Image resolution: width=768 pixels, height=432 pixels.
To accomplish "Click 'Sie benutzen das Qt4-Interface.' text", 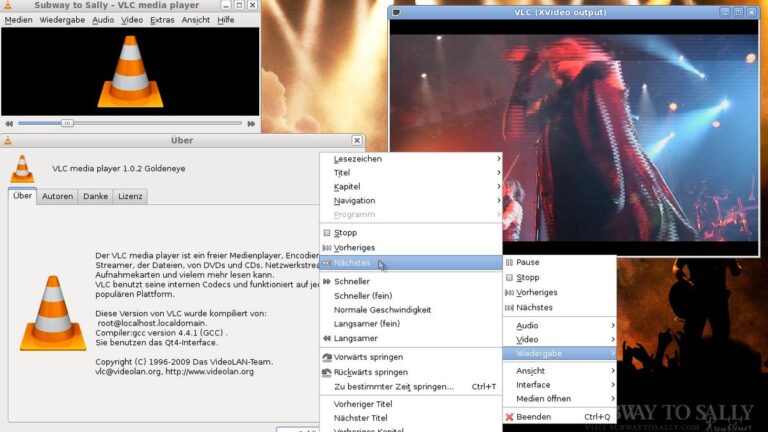I will [157, 343].
